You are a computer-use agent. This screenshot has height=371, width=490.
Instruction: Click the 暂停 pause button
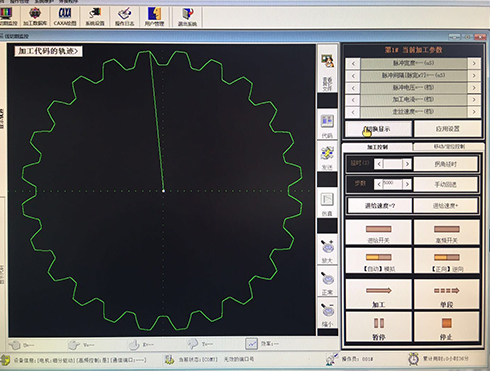(379, 328)
